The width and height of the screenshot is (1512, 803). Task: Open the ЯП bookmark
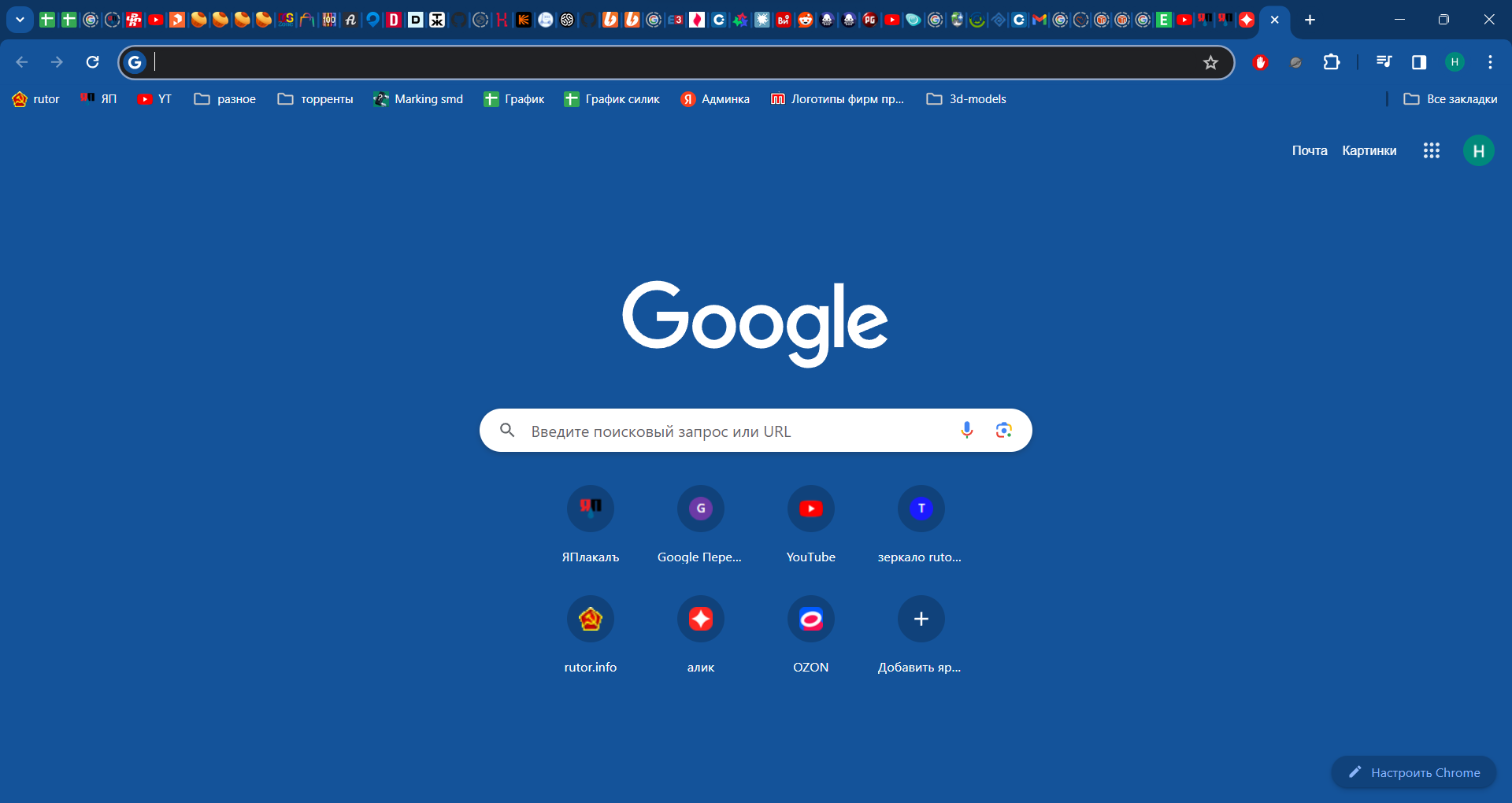coord(98,99)
